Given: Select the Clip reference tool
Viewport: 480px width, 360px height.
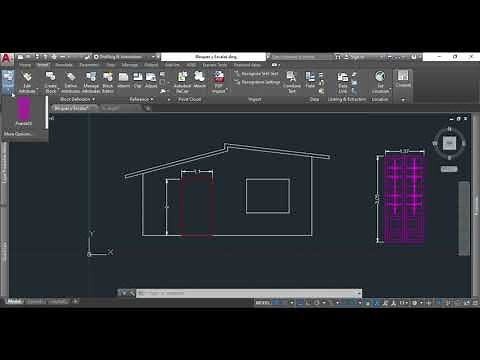Looking at the screenshot, I should click(x=138, y=81).
